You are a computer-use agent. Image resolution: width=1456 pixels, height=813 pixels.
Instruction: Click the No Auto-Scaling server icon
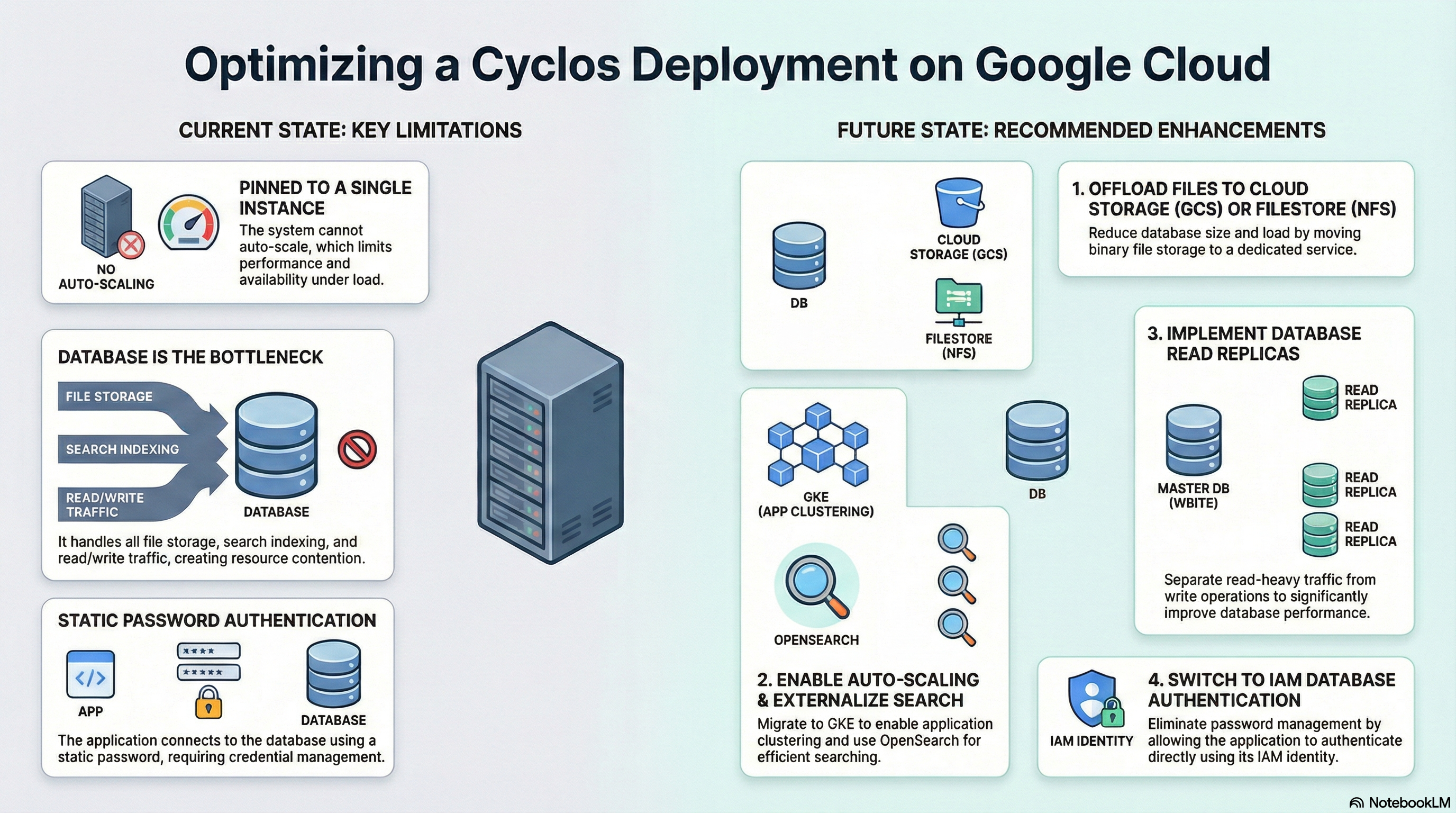107,216
